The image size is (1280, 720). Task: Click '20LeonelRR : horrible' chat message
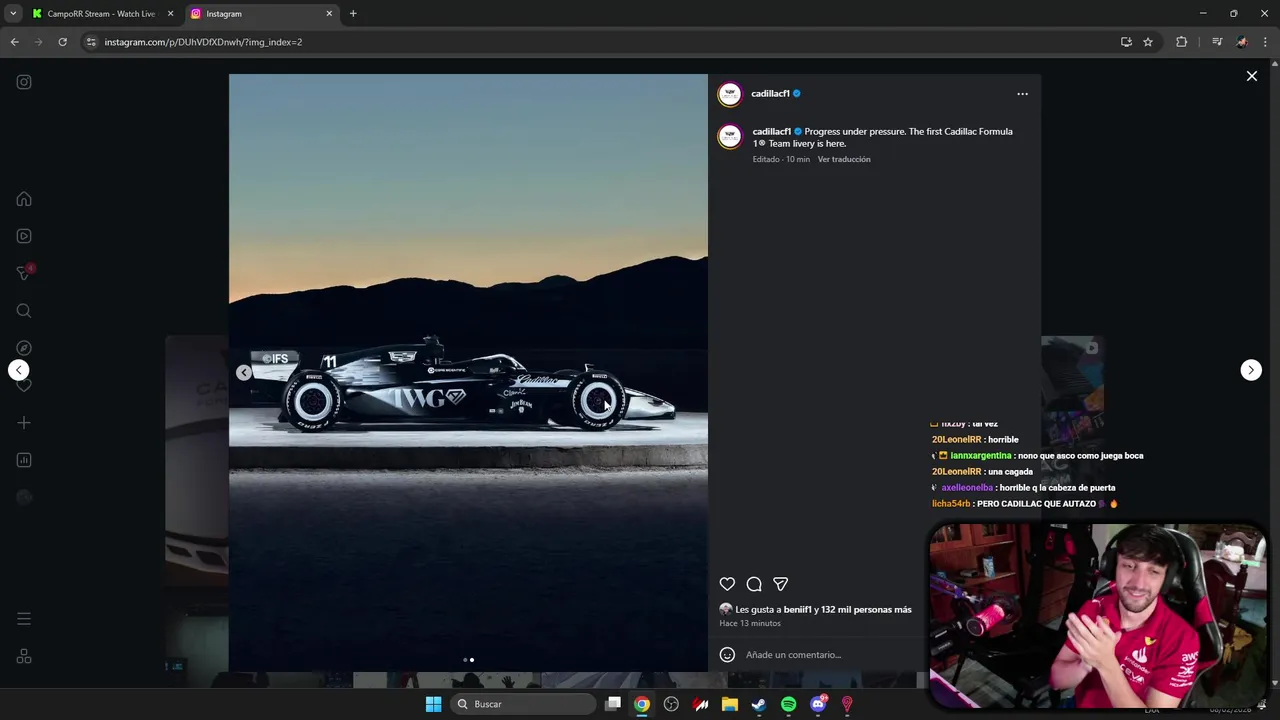975,440
